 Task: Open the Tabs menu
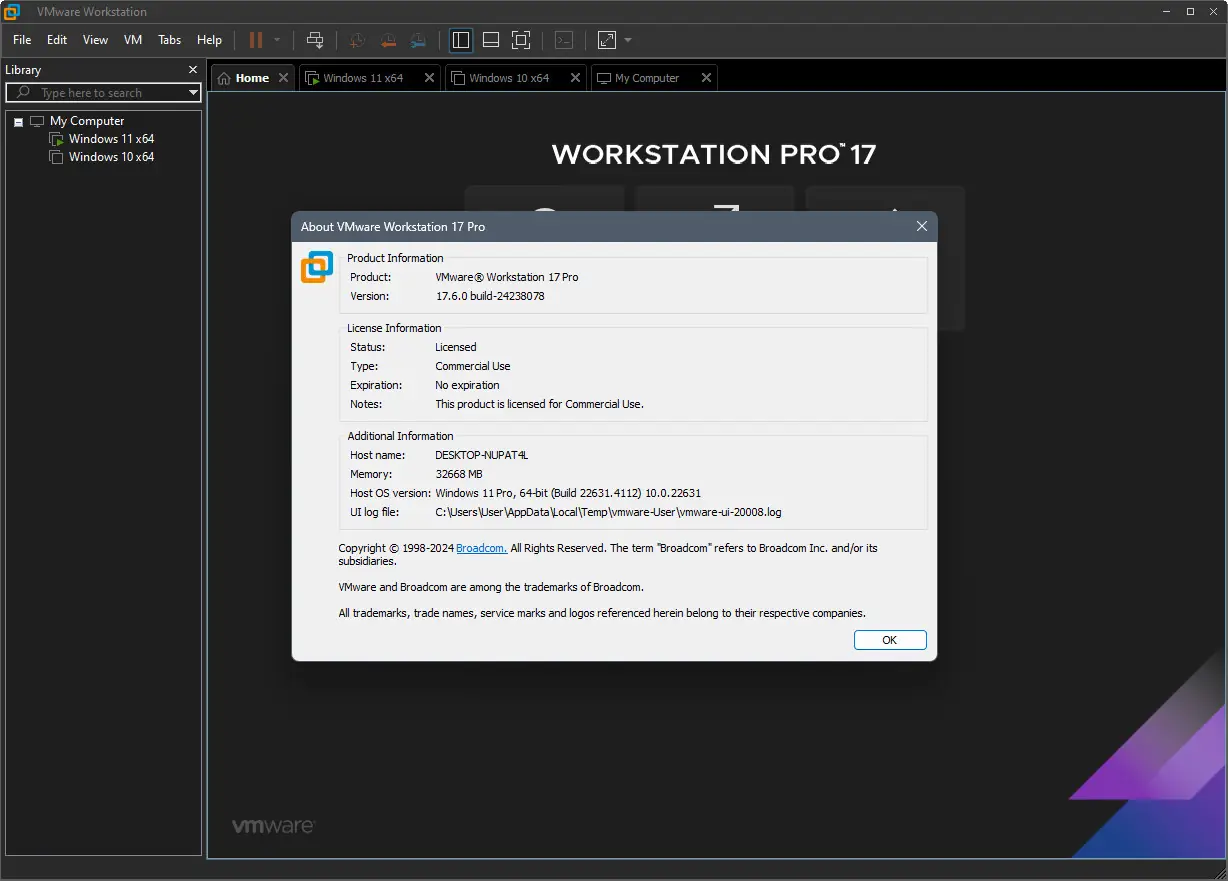[170, 40]
